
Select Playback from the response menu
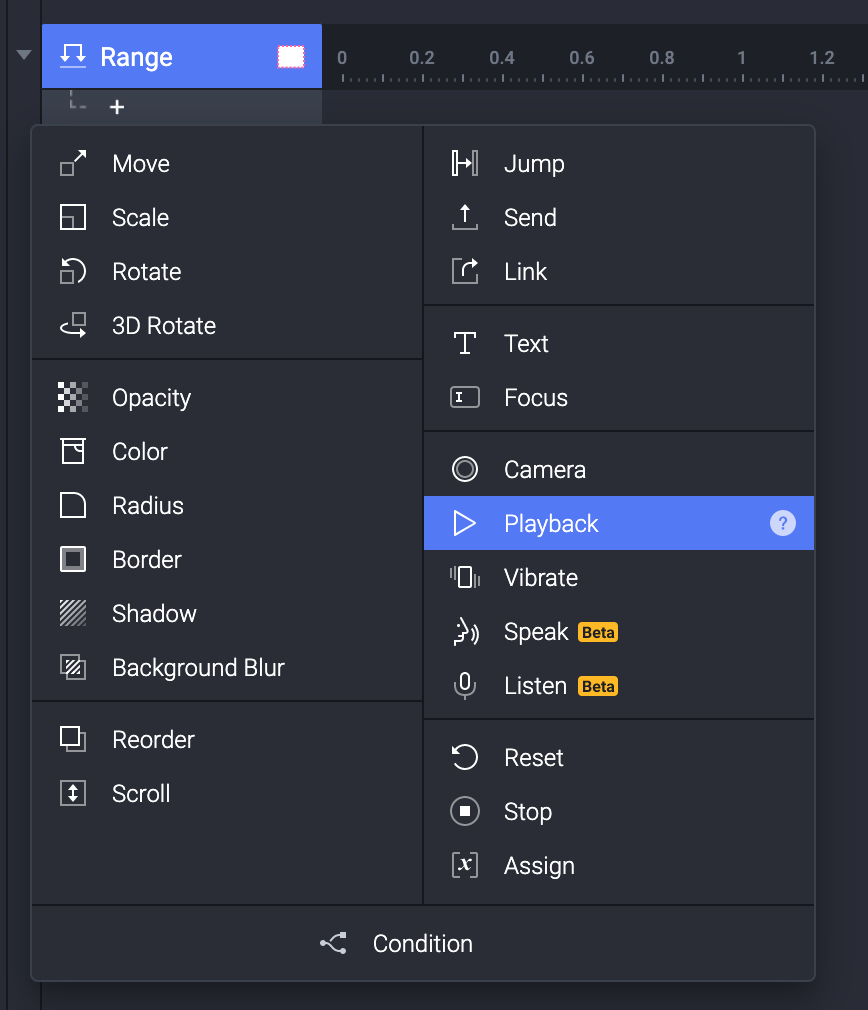pos(551,524)
